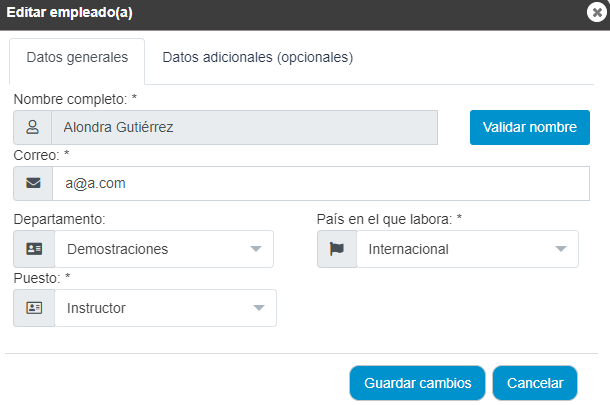Focus the Nombre completo field with Alondra Gutiérrez
The height and width of the screenshot is (405, 610).
244,128
